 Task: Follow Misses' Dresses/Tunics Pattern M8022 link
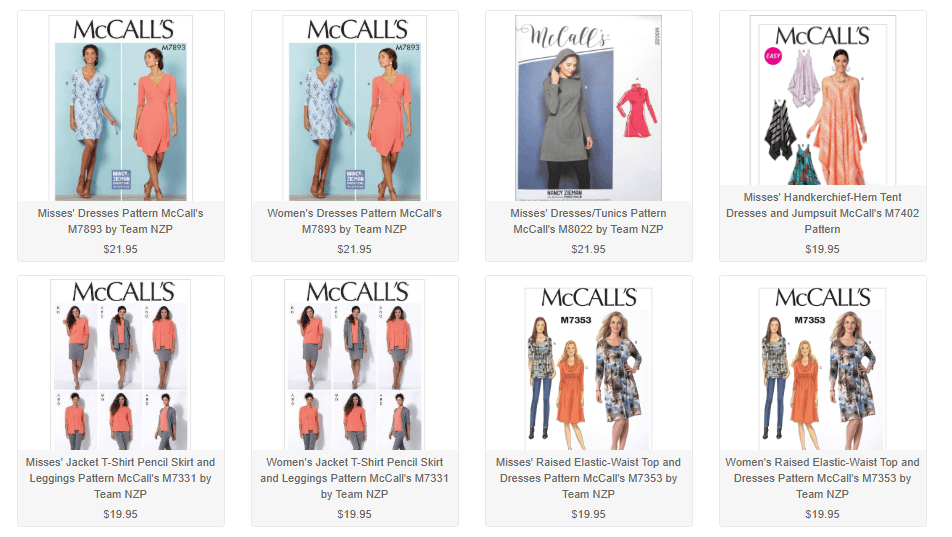point(588,221)
